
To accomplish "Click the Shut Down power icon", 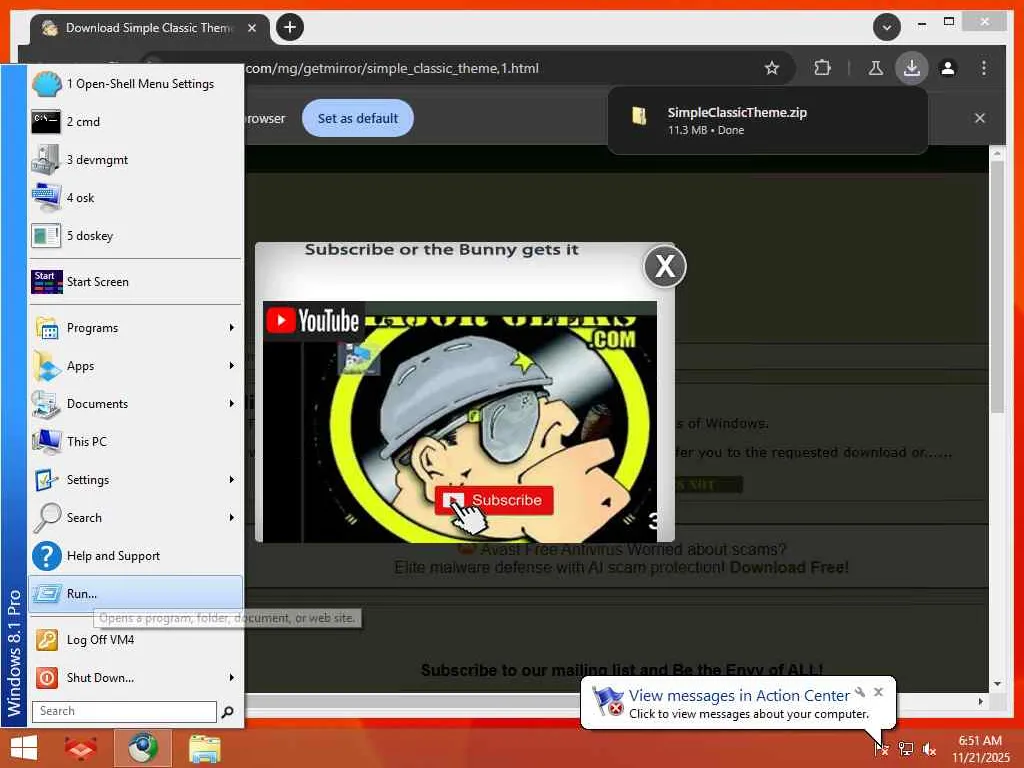I will click(46, 678).
